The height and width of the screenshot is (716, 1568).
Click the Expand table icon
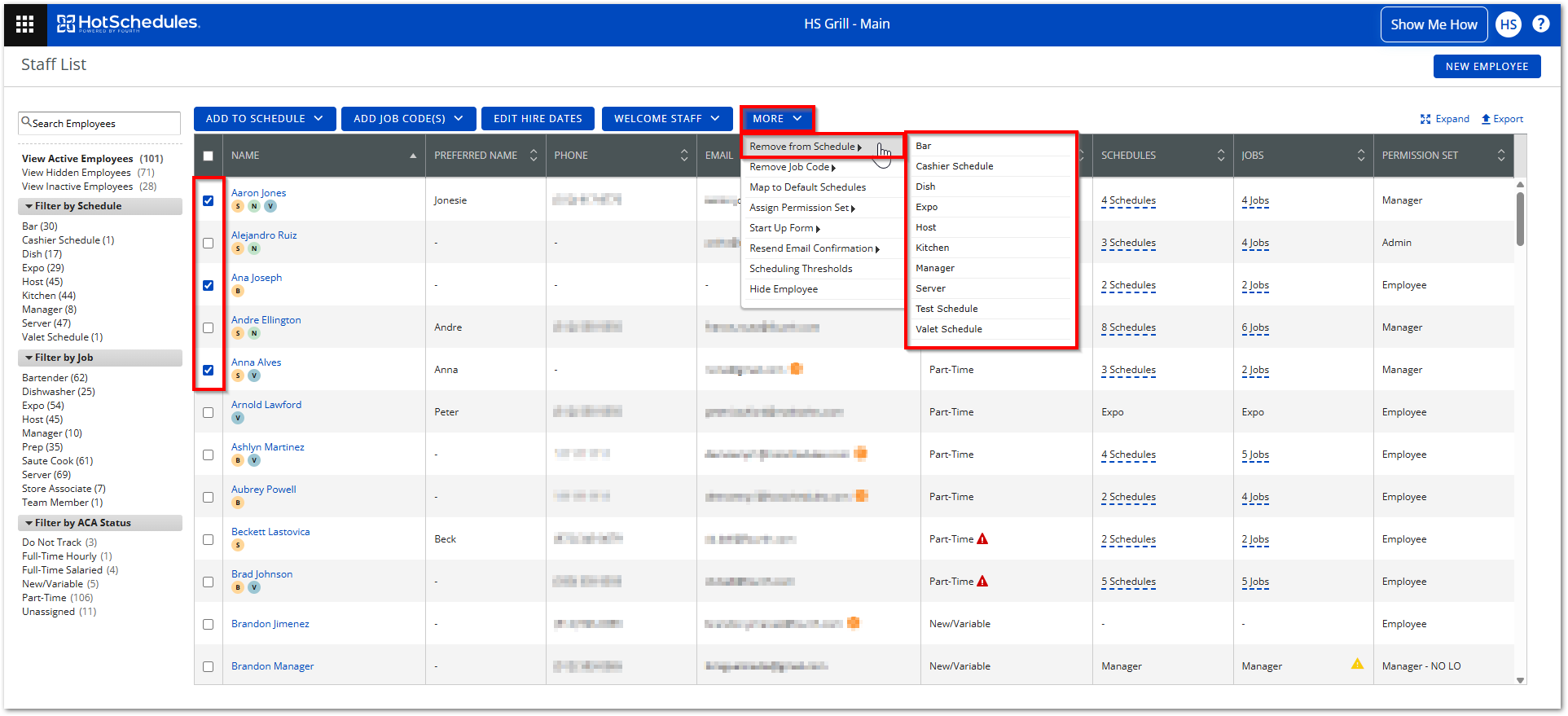[1425, 119]
